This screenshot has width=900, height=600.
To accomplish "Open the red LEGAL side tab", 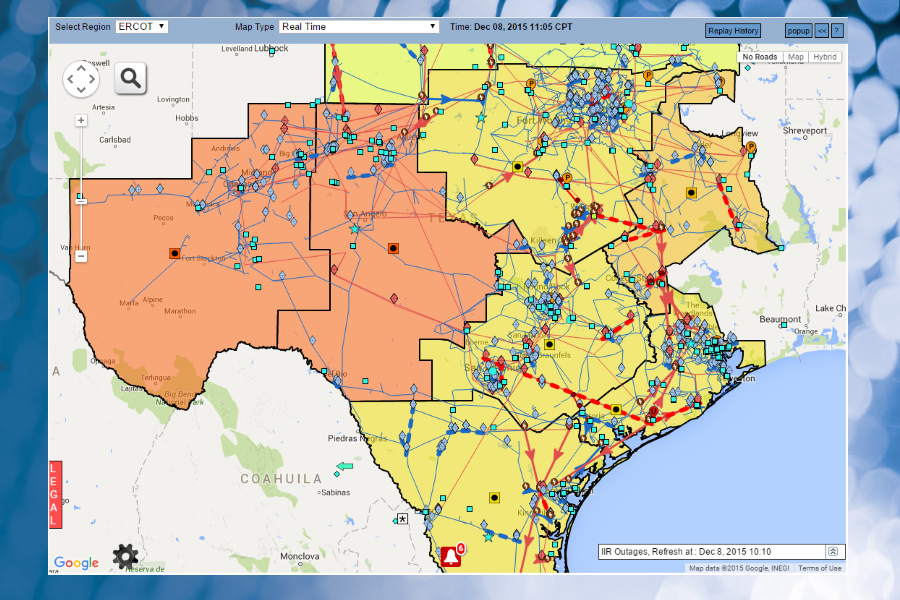I will click(55, 494).
